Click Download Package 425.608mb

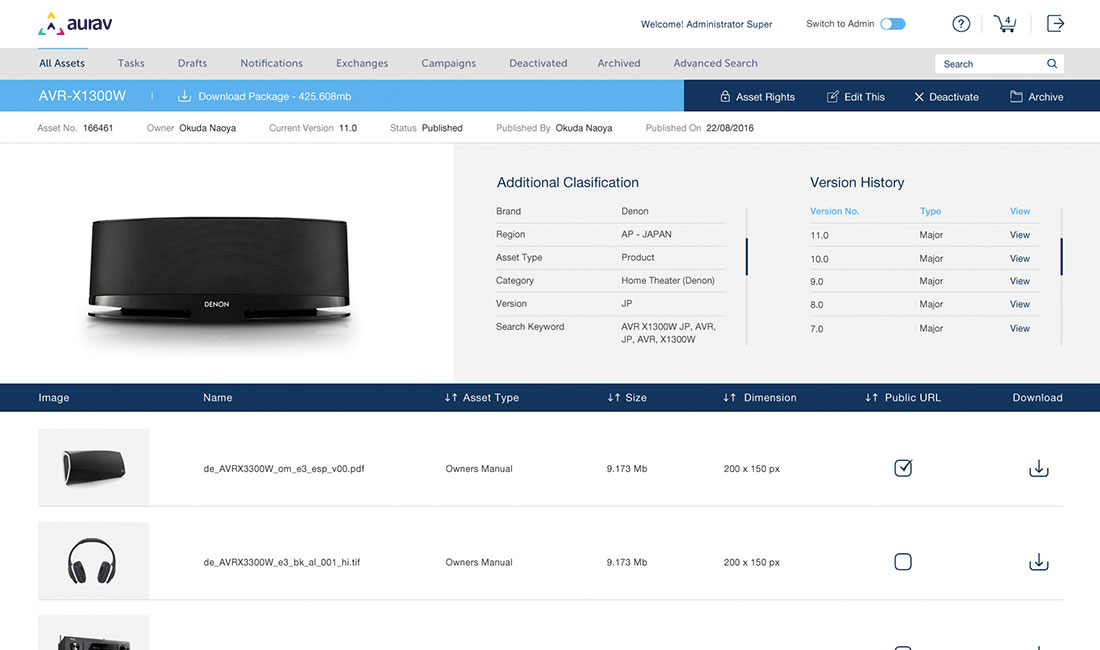pos(264,97)
